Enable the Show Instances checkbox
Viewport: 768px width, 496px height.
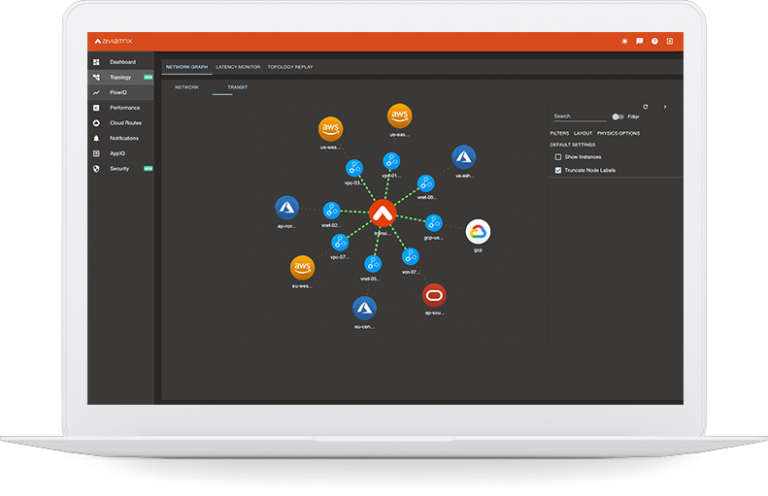[558, 157]
